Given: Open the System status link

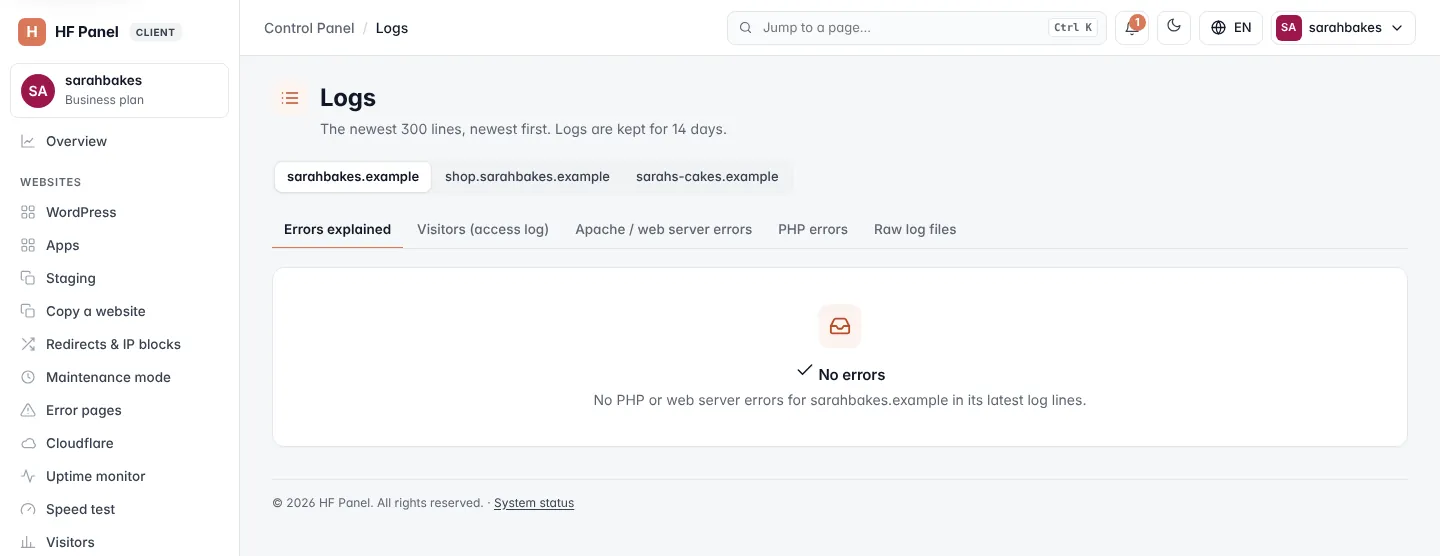Looking at the screenshot, I should pos(534,503).
